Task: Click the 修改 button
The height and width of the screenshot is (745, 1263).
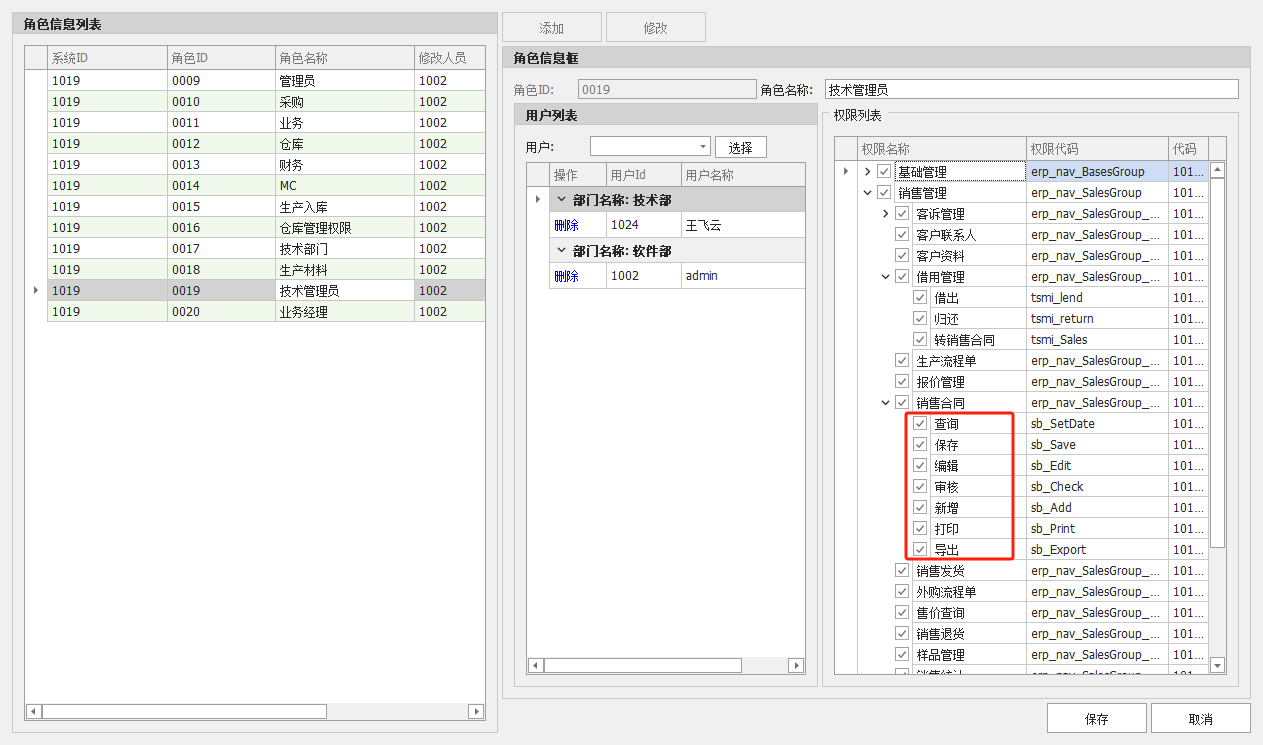Action: pos(656,28)
